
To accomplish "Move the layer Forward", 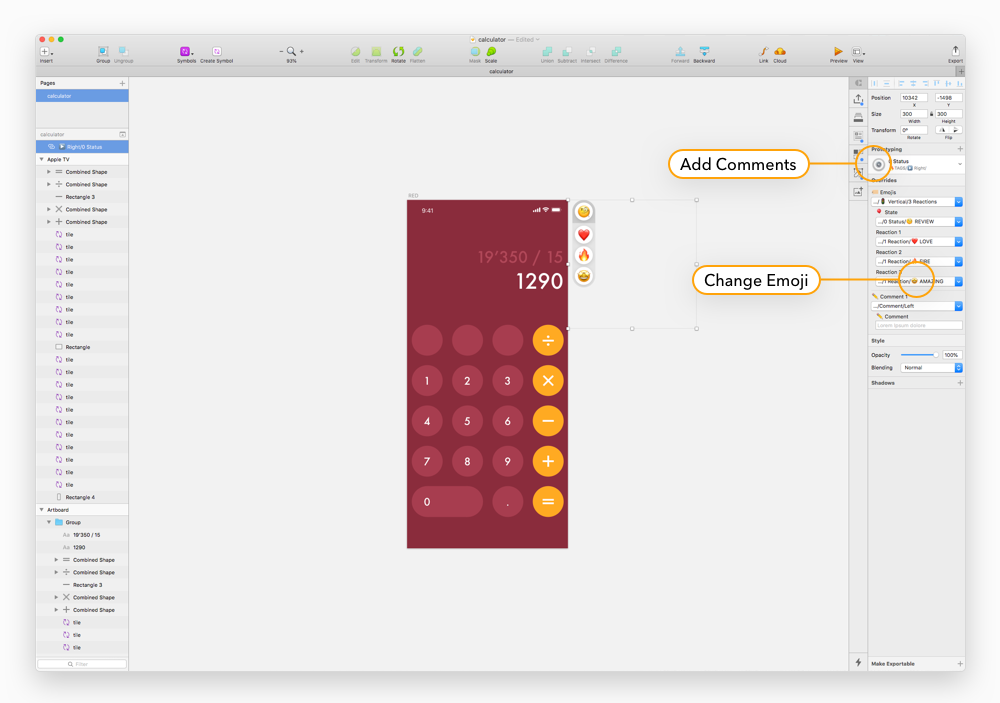I will coord(680,51).
